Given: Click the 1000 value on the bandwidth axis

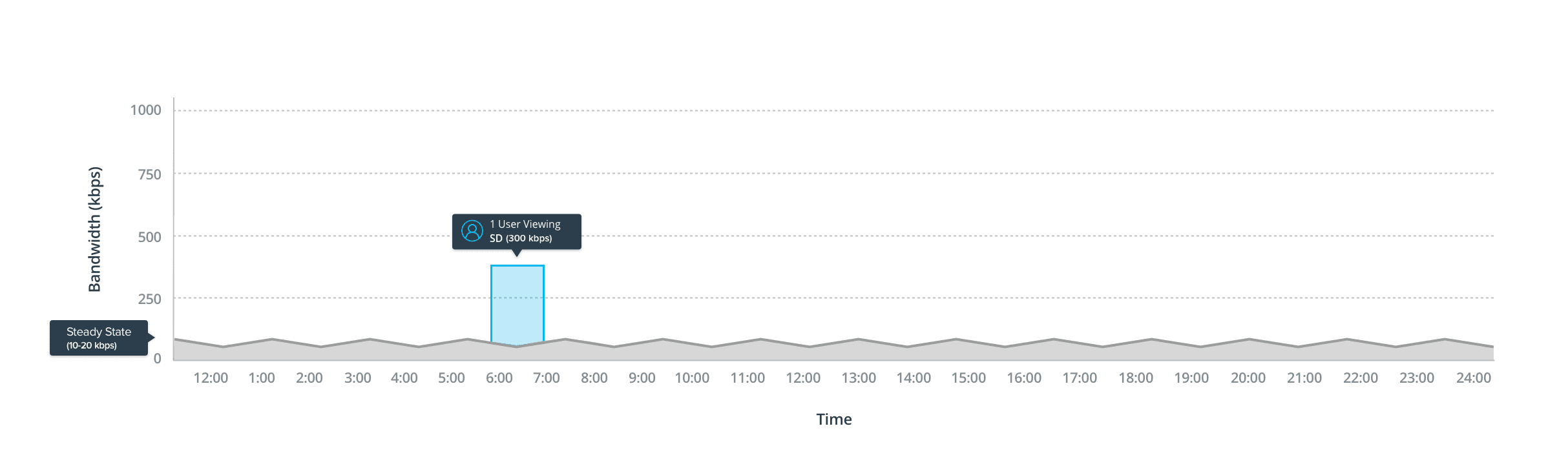Looking at the screenshot, I should coord(145,110).
